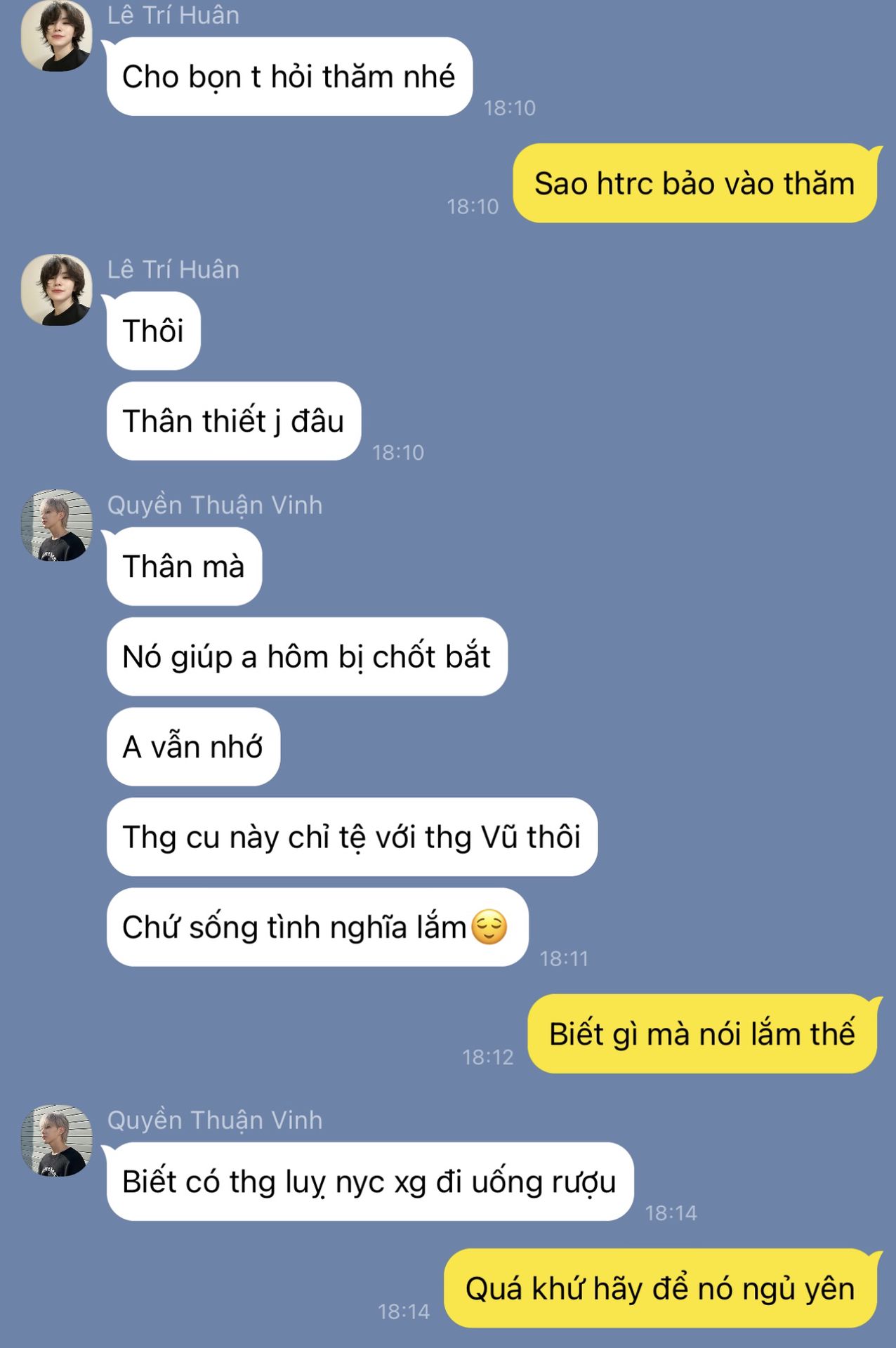Tap Quyền Thuận Vinh's avatar beside 'Biết có thg luỵ'

click(x=57, y=1140)
